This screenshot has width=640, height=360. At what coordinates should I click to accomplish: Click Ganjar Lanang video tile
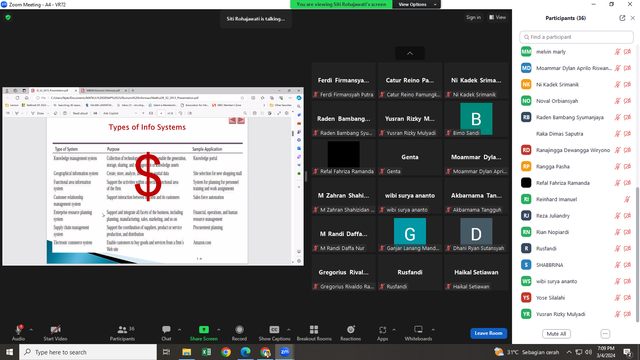tap(410, 234)
